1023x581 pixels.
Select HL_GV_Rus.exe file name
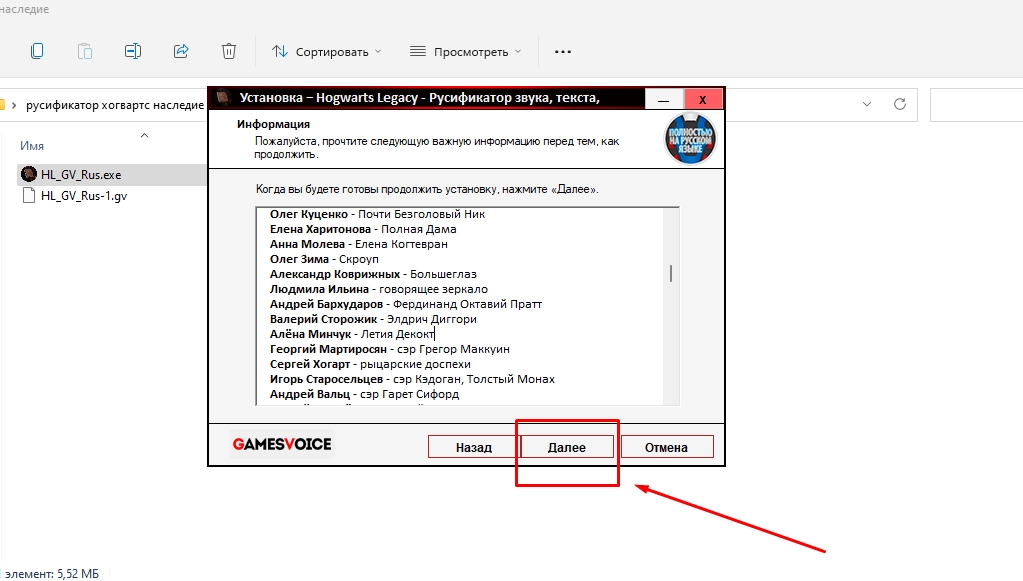(x=81, y=175)
